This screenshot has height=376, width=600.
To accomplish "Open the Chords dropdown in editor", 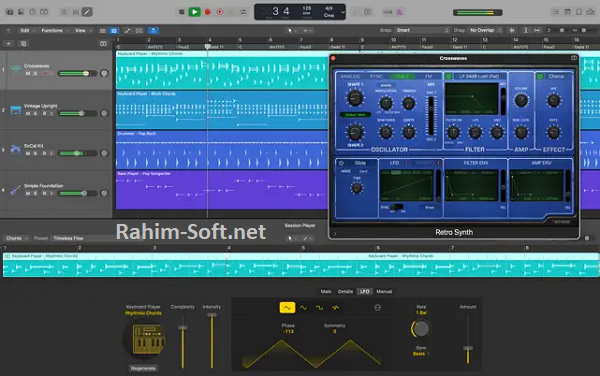I will tap(16, 238).
